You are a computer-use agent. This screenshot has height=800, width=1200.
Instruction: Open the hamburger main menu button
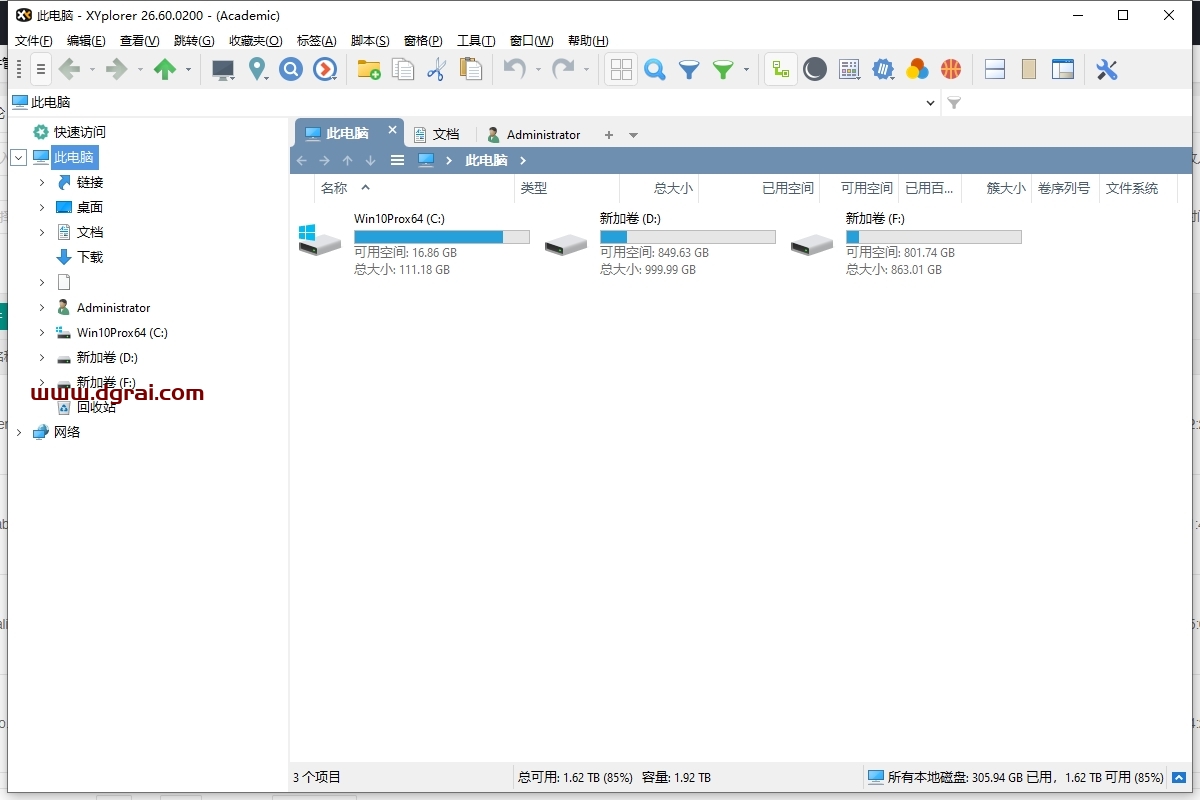41,70
